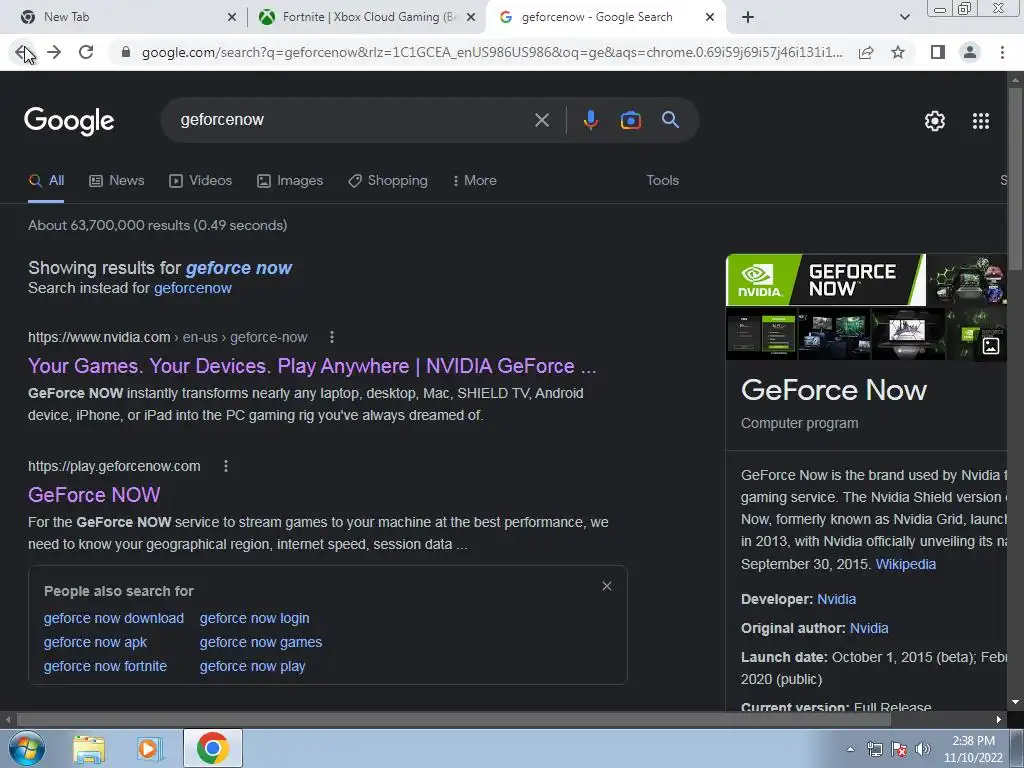Switch to Videos results

(200, 181)
